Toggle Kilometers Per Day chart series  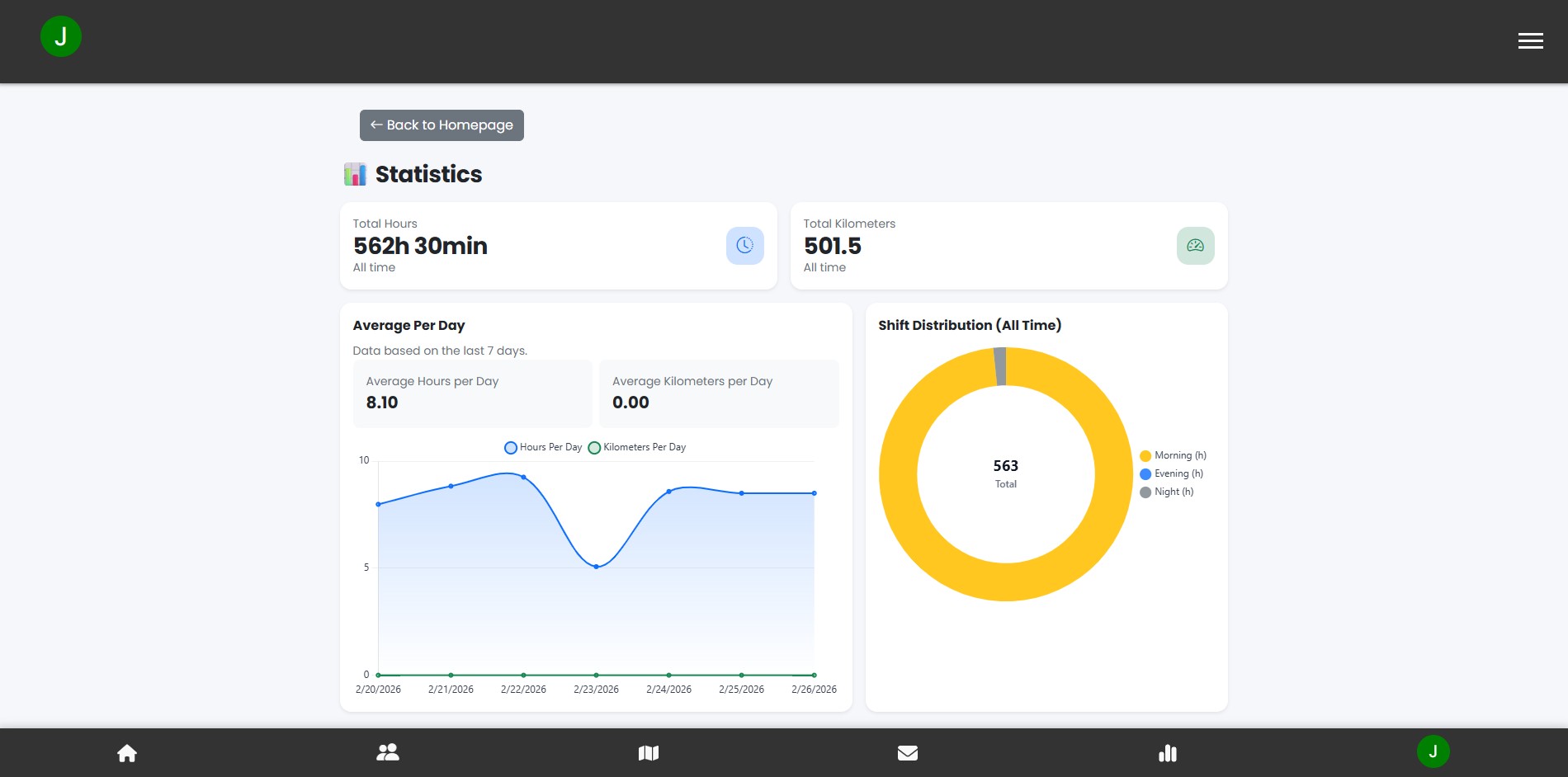click(637, 447)
